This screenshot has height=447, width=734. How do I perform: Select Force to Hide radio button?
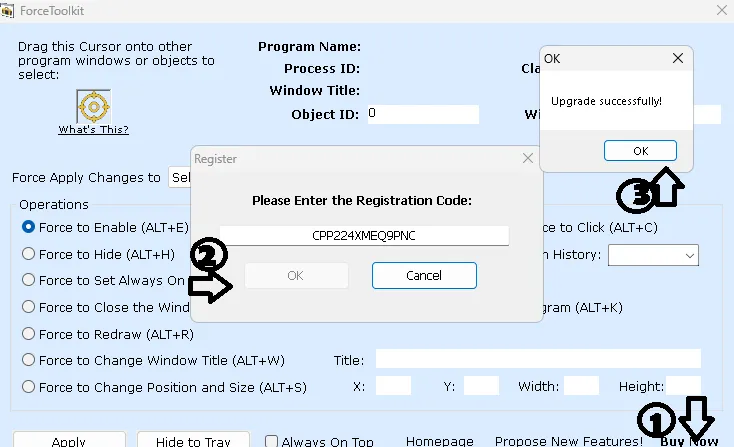28,254
